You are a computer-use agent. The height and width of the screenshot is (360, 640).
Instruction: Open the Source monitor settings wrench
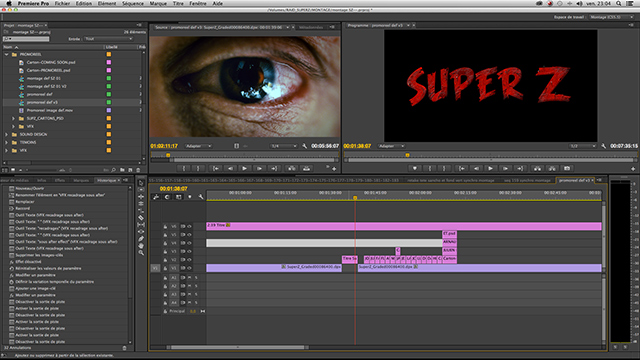pyautogui.click(x=304, y=146)
